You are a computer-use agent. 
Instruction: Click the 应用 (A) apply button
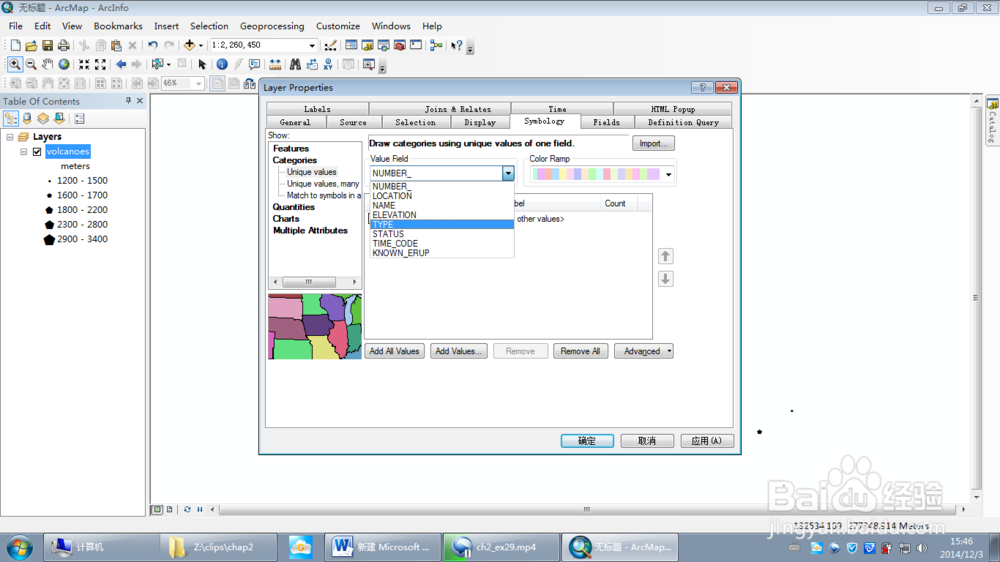[707, 441]
